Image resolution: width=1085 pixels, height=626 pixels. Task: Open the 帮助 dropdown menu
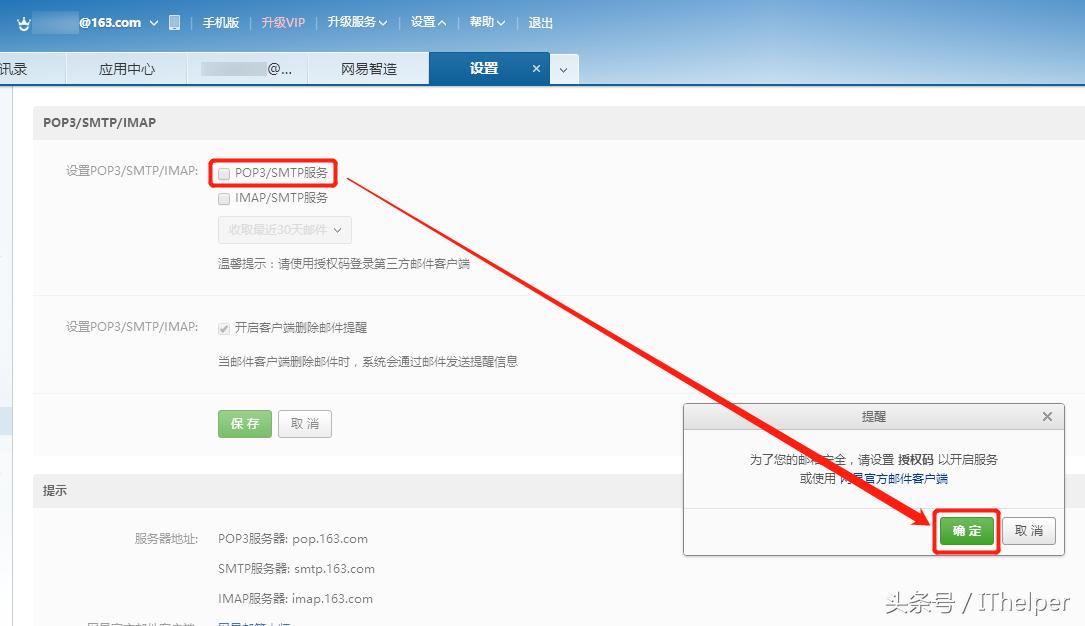coord(485,21)
